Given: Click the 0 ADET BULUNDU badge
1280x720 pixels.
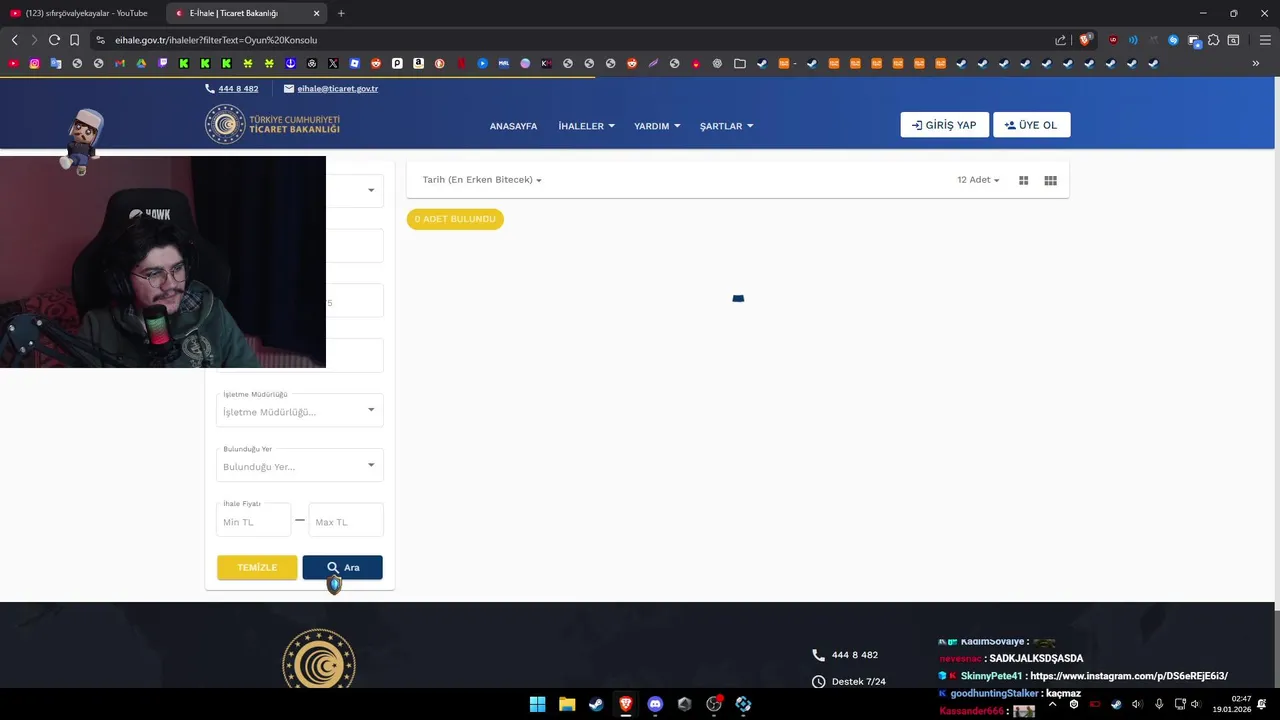Looking at the screenshot, I should point(455,219).
